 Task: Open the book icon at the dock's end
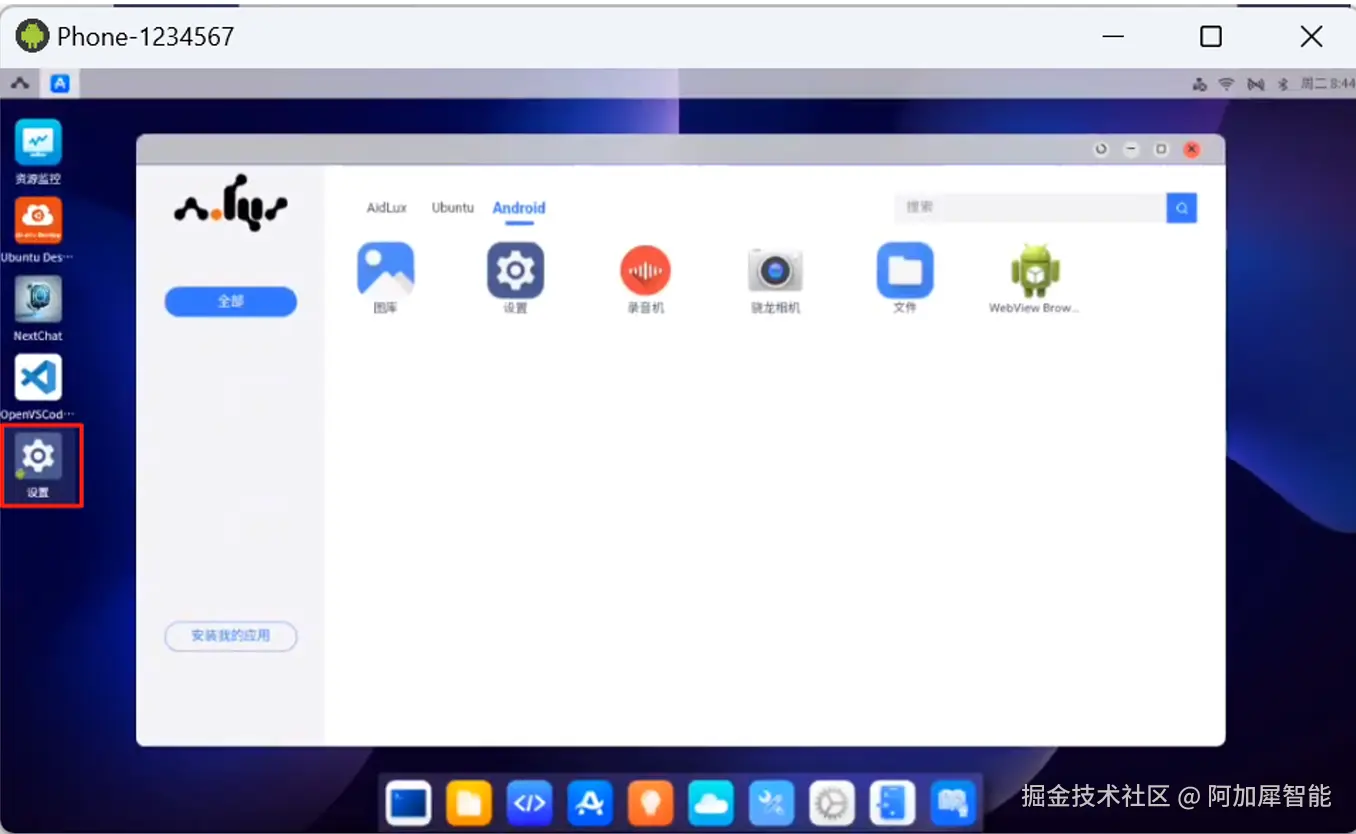coord(953,802)
